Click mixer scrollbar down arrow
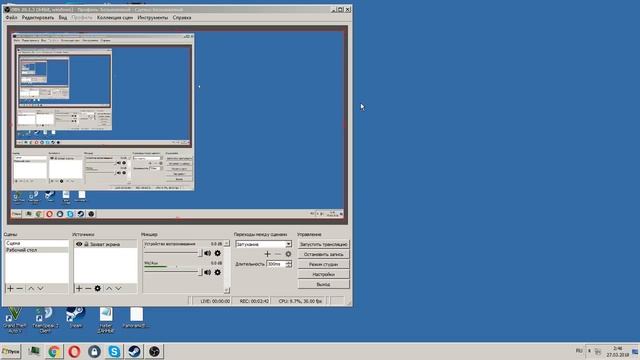Screen dimensions: 640x360 point(227,290)
